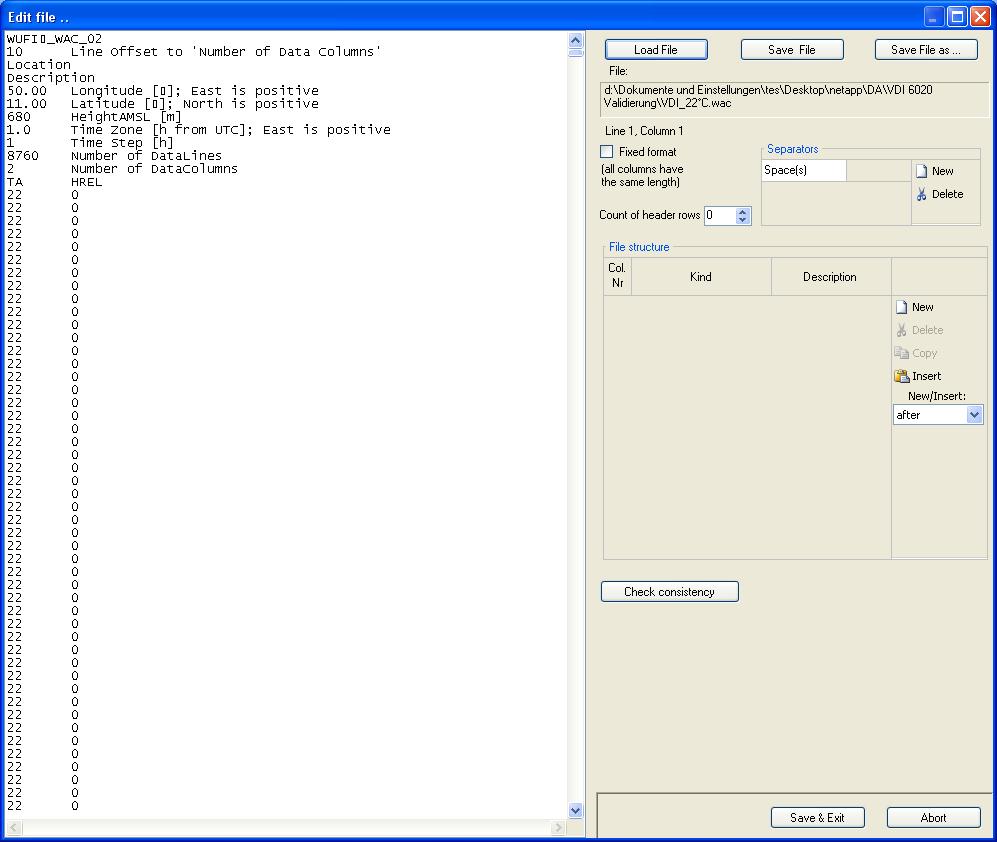This screenshot has height=842, width=997.
Task: Decrease the count of header rows
Action: [742, 219]
